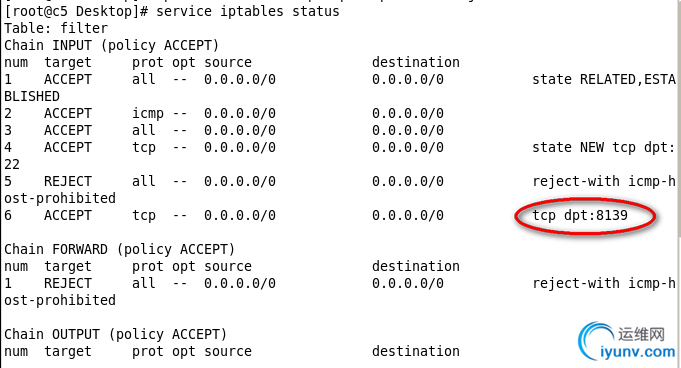Click the Chain FORWARD heading

[119, 249]
